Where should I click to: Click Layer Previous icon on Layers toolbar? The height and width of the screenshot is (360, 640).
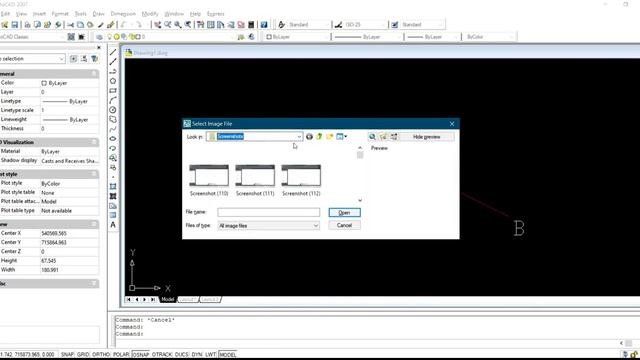(x=251, y=37)
